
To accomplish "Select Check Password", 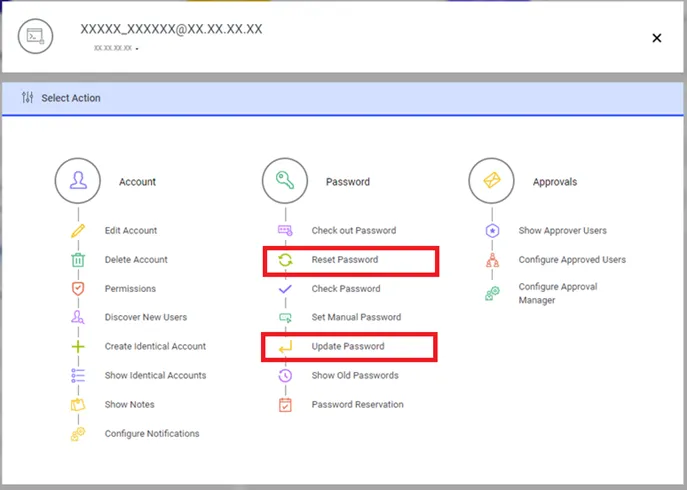I will pos(346,288).
